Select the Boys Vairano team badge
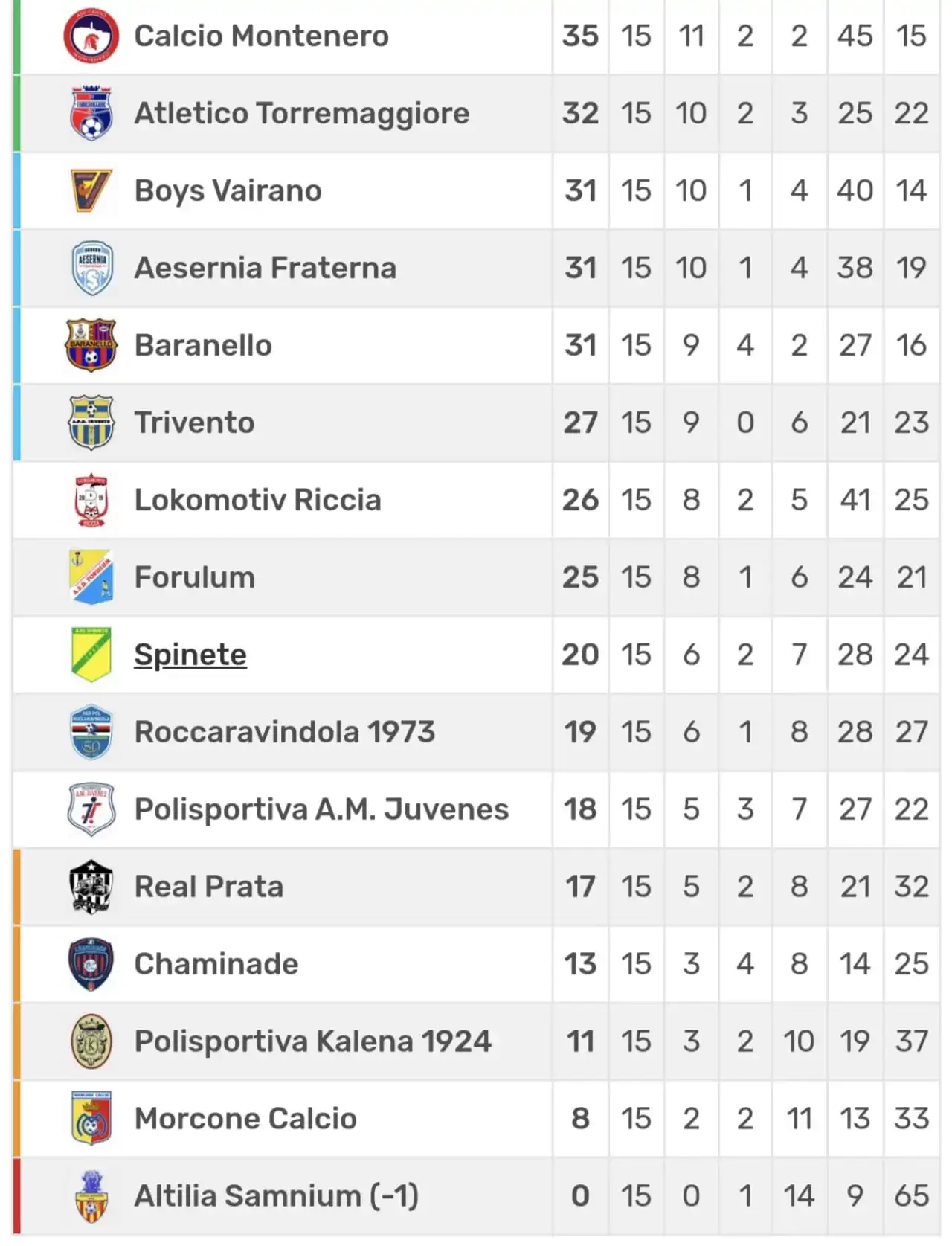Screen dimensions: 952x1246 91,190
